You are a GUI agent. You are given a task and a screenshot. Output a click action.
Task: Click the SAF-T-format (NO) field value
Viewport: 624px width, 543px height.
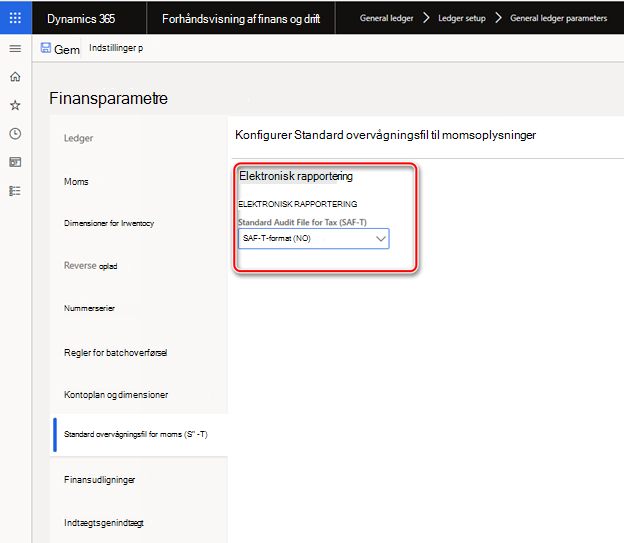[x=277, y=238]
